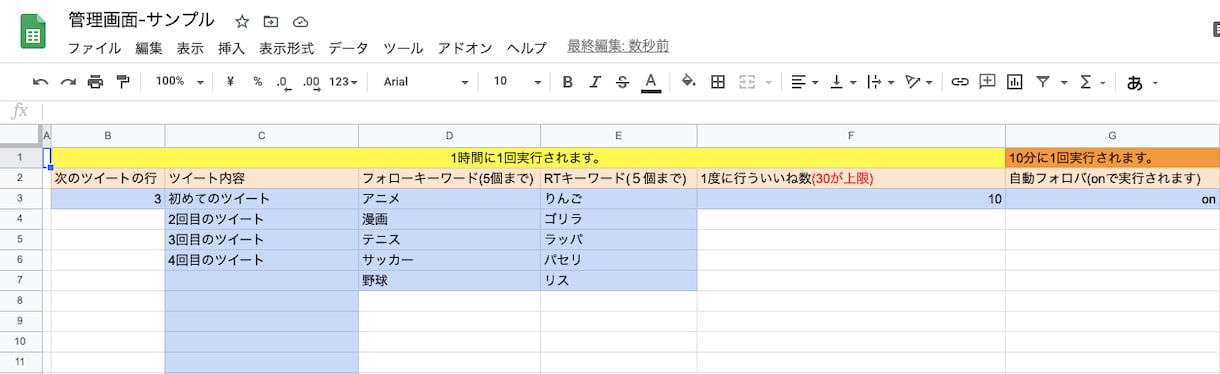
Task: Open the filter views dropdown arrow
Action: coord(1063,82)
